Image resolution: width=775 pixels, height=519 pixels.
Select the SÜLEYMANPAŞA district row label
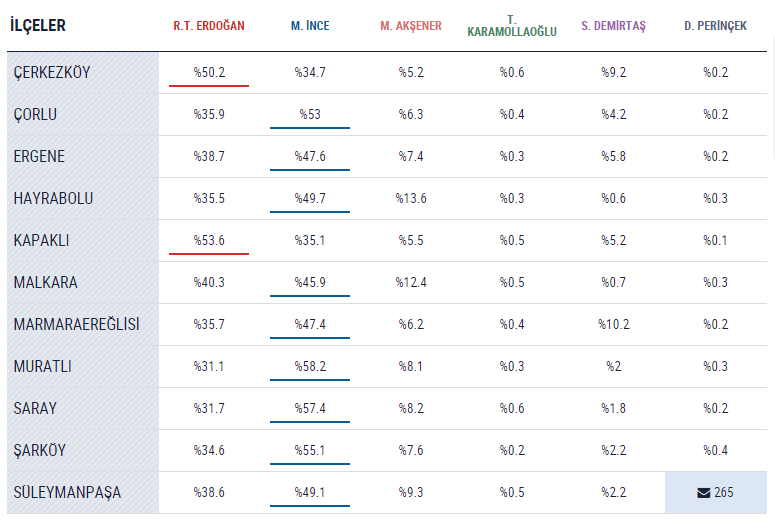(68, 493)
